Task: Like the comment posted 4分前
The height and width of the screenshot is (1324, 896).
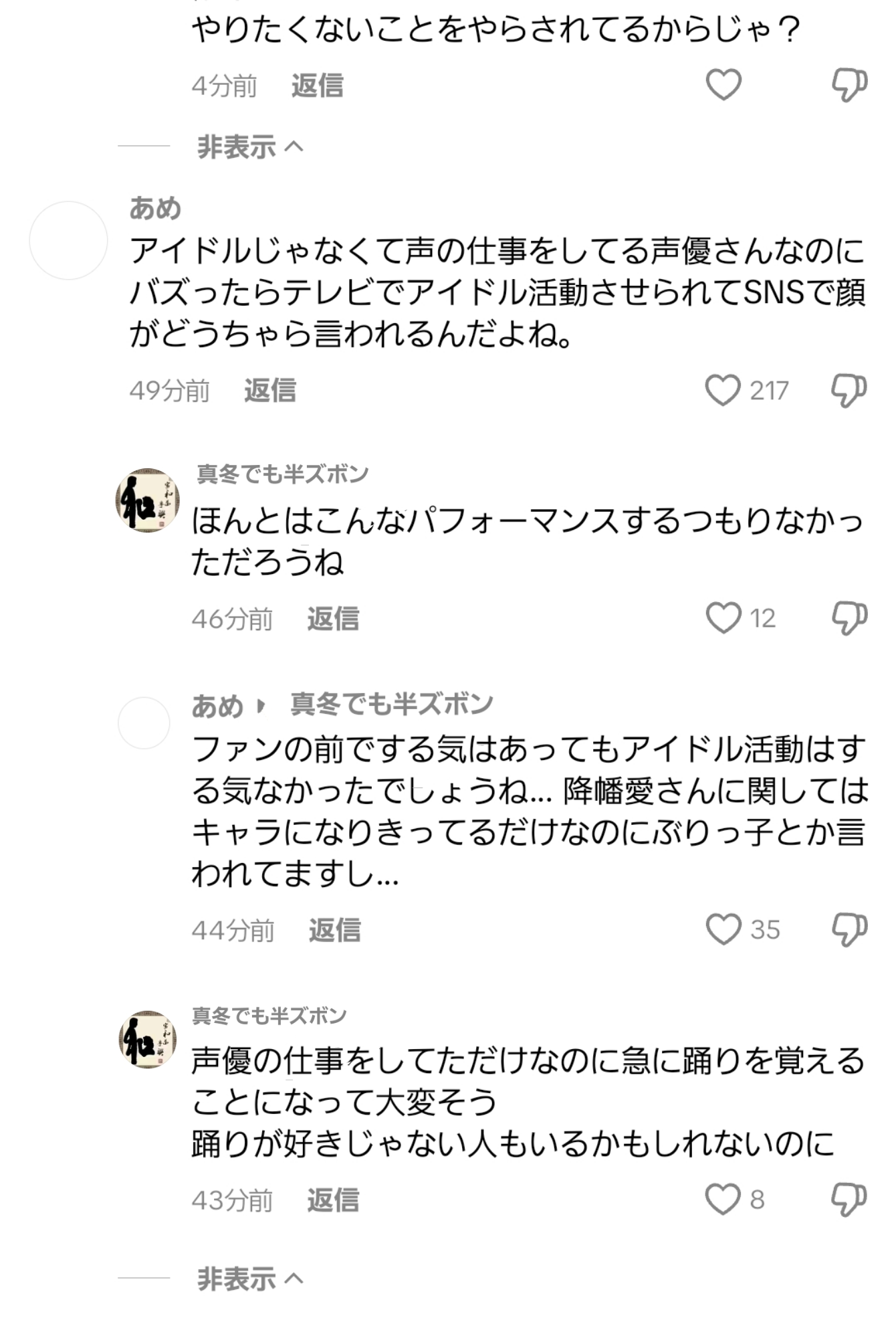Action: [x=723, y=85]
